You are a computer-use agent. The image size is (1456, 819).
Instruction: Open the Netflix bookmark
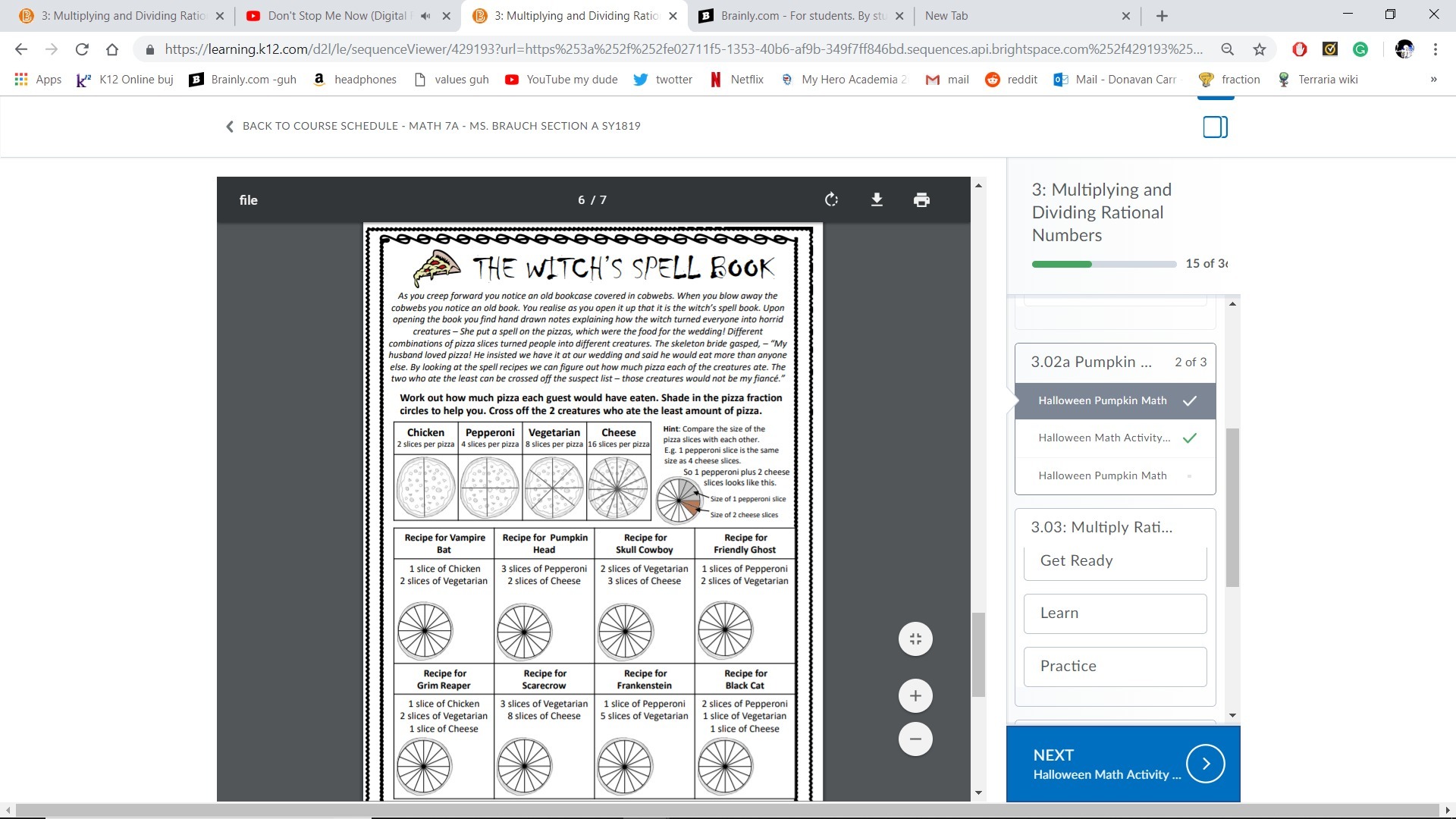tap(736, 80)
